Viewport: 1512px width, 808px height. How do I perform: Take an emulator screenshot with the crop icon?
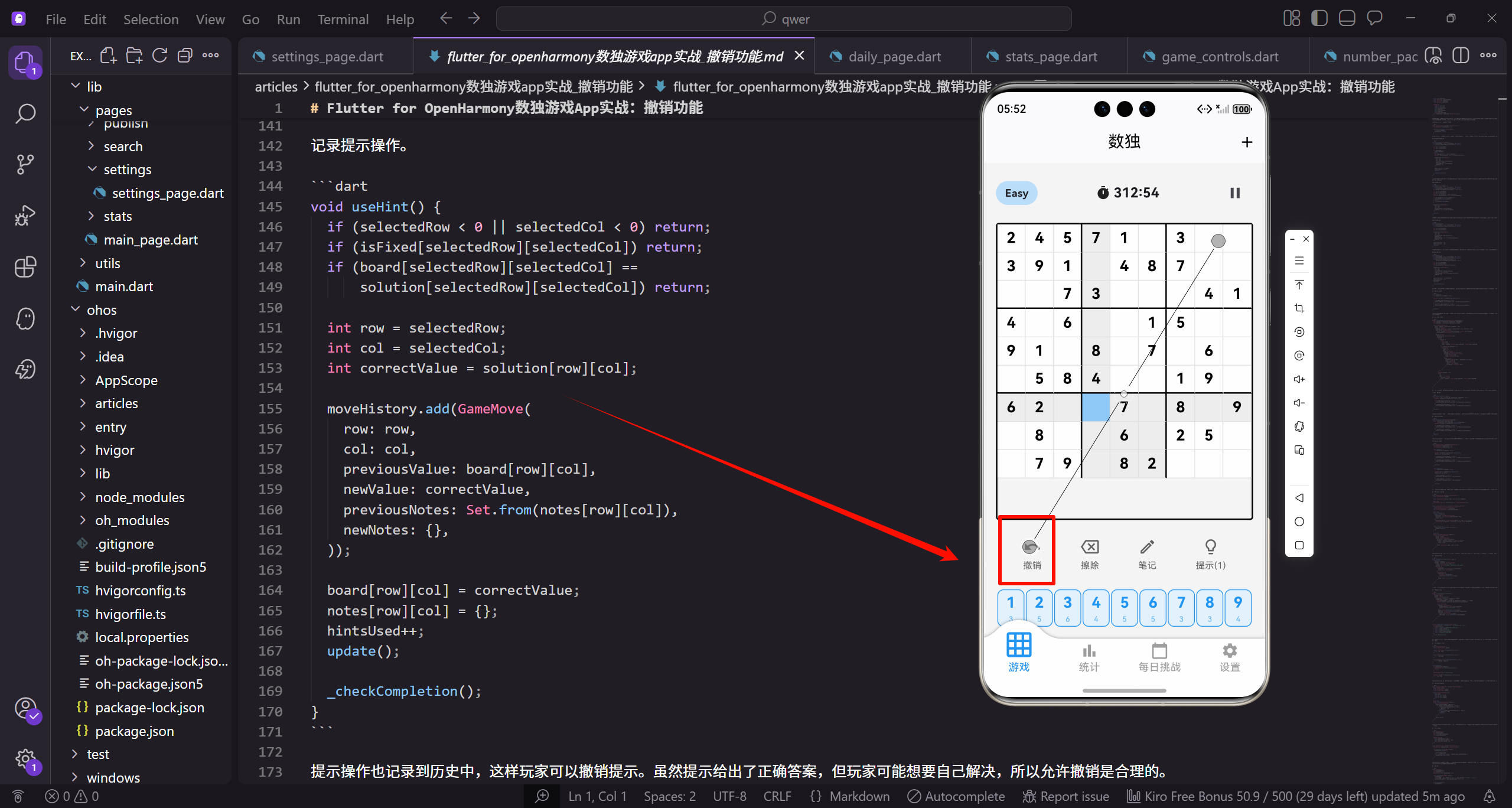[1299, 308]
